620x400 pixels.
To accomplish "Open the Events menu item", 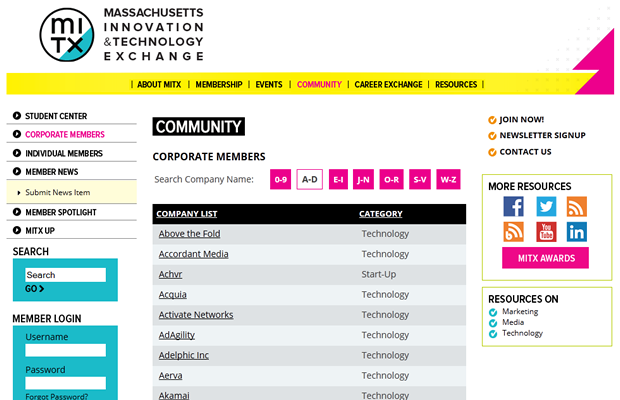I will click(x=269, y=85).
